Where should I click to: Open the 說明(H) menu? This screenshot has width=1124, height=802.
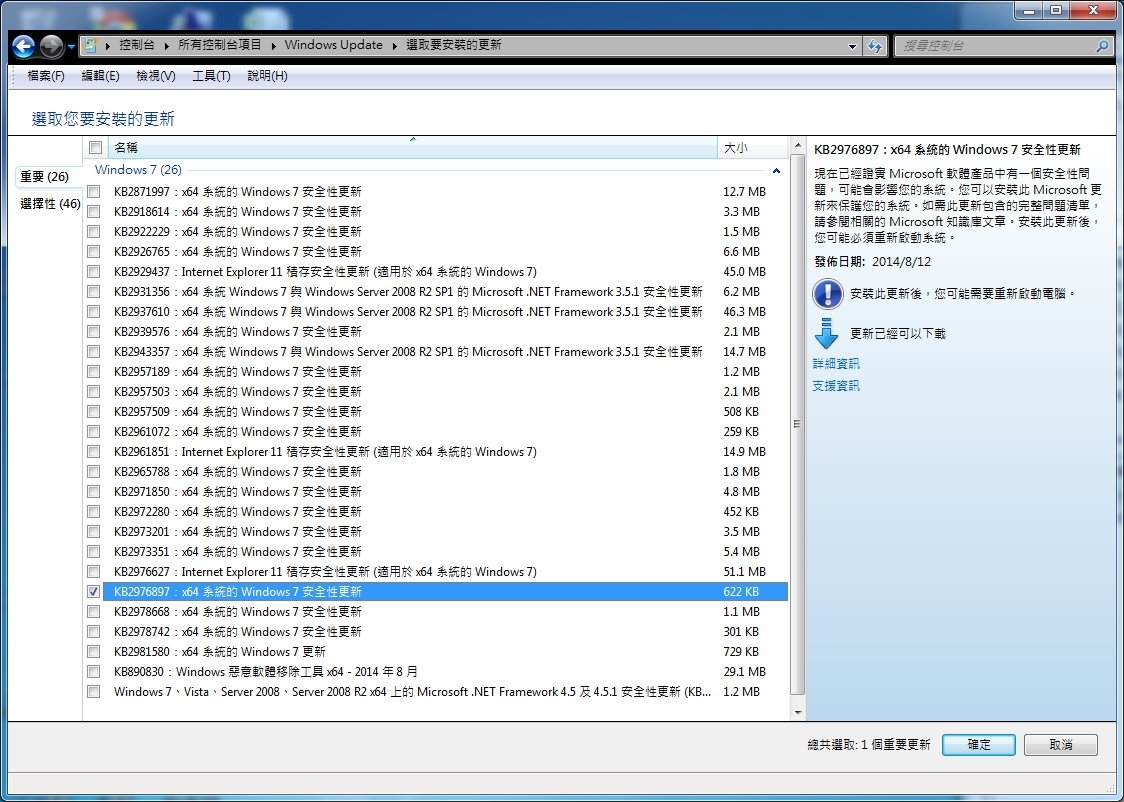click(267, 76)
